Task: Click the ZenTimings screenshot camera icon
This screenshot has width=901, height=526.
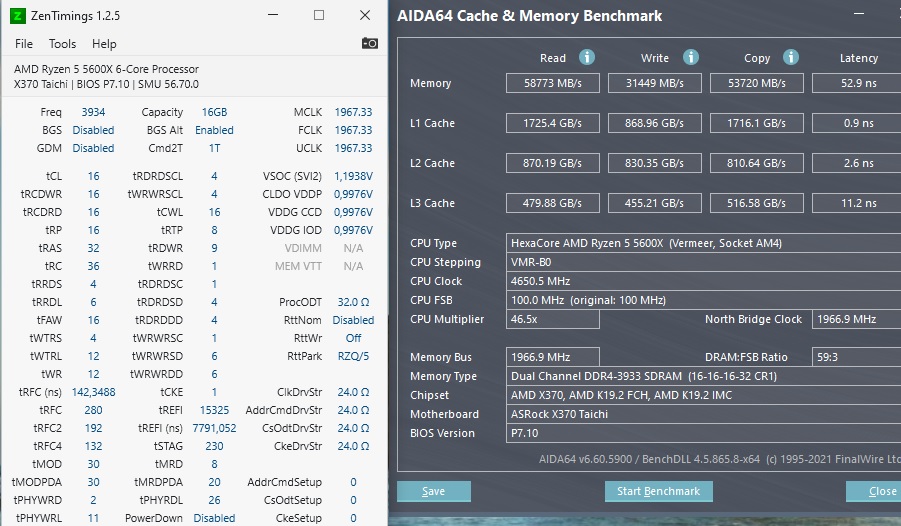Action: pos(369,43)
